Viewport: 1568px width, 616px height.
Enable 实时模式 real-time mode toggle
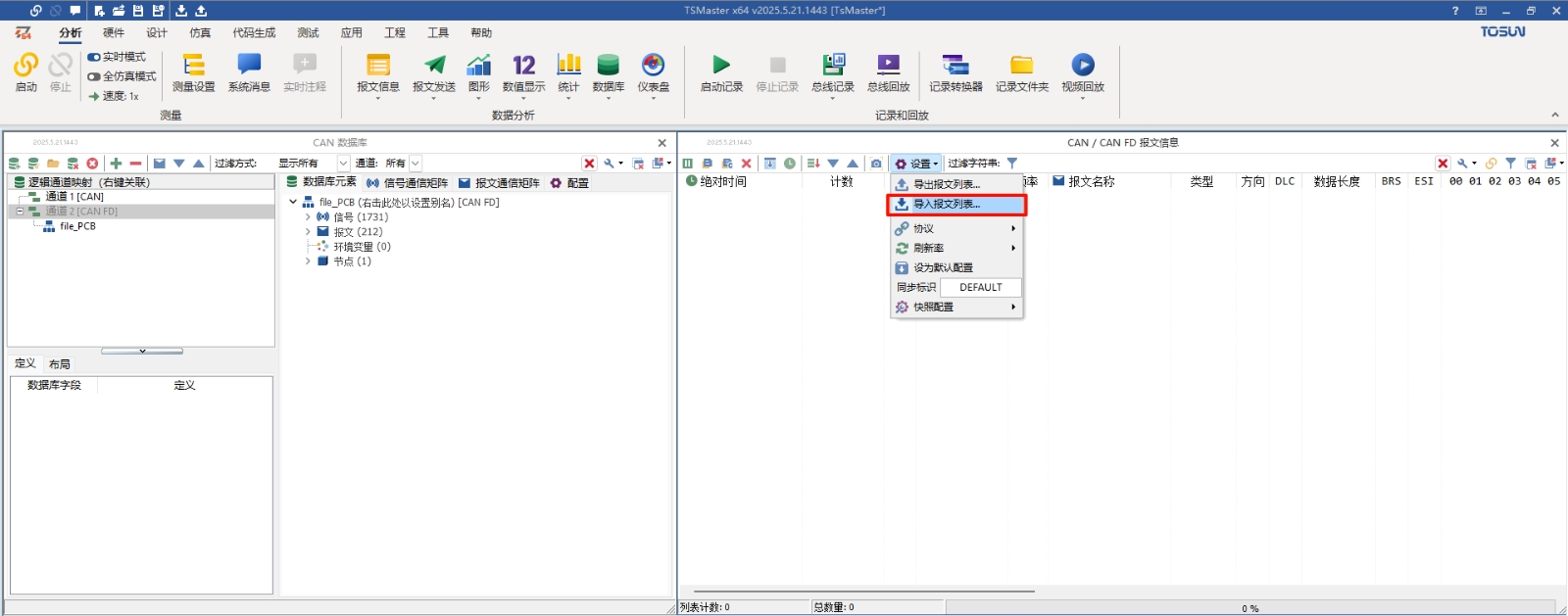coord(95,57)
